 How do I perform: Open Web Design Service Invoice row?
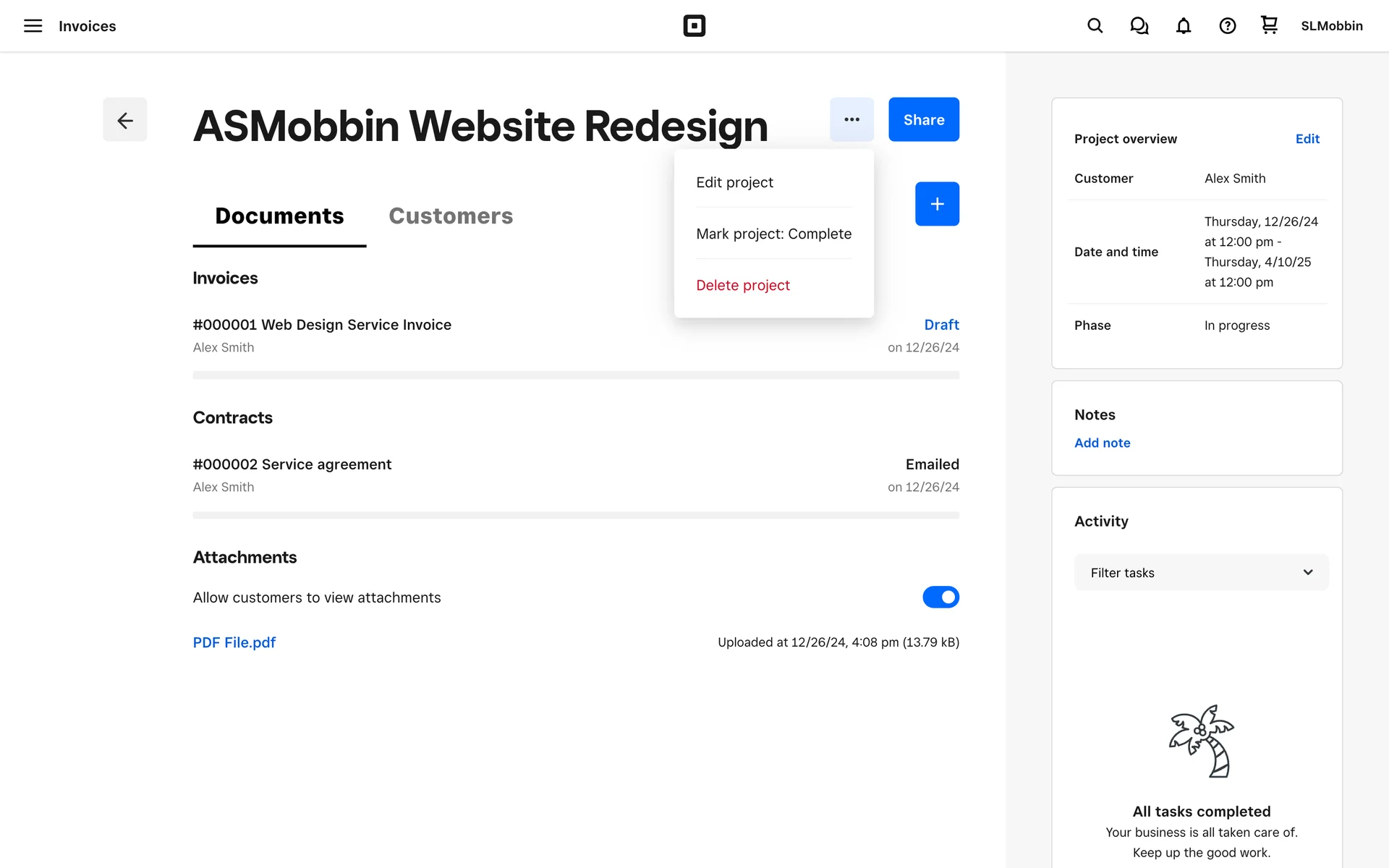322,325
